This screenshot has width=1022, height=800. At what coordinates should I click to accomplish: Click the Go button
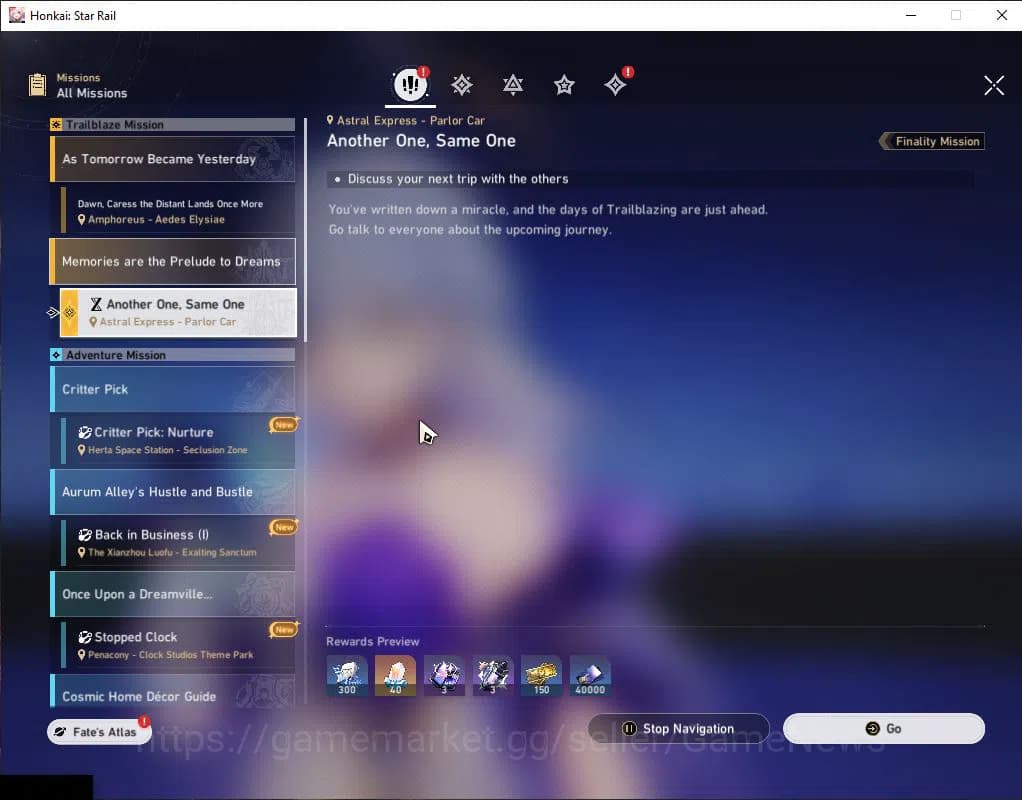click(884, 728)
